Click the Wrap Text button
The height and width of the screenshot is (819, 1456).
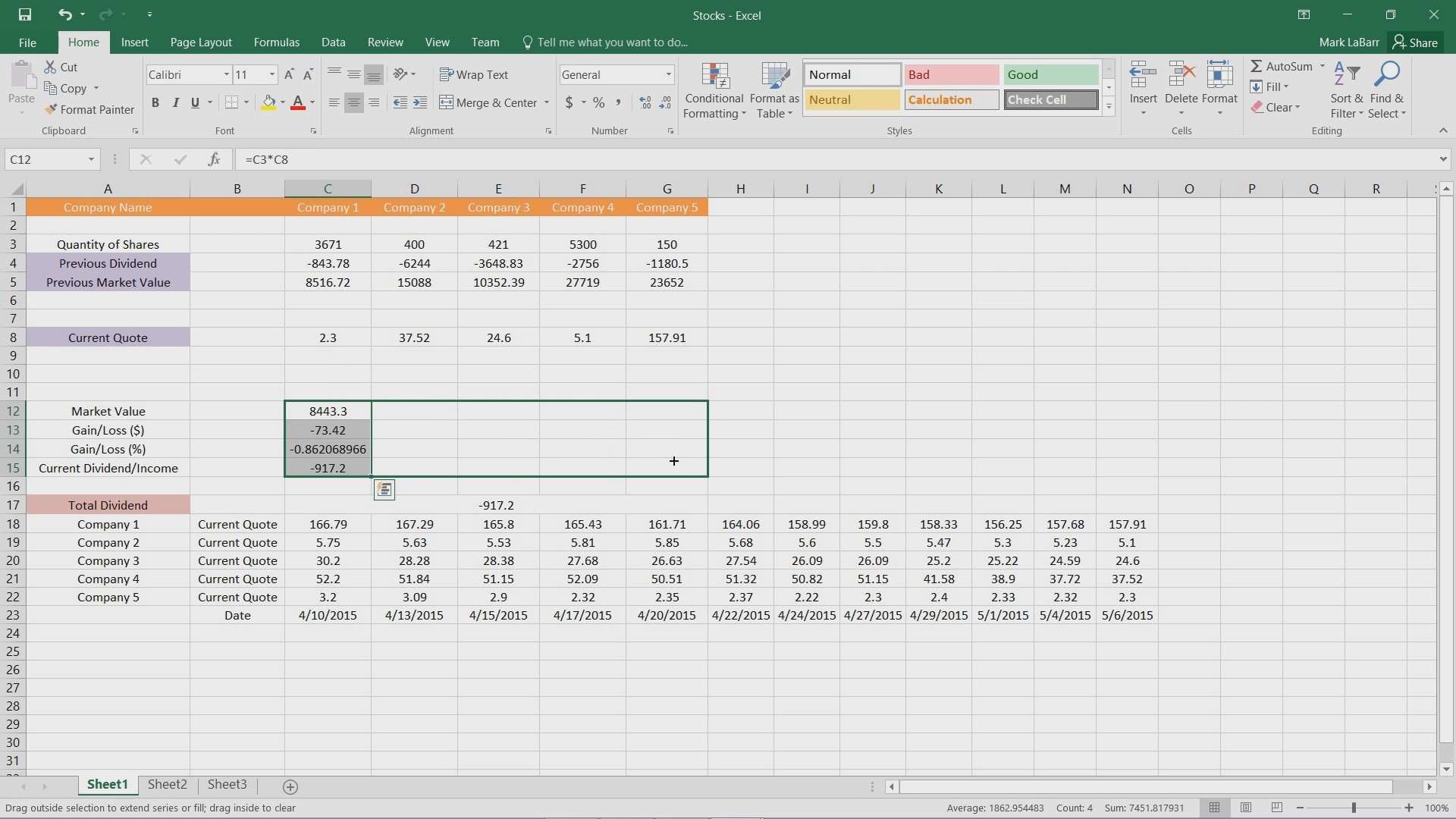point(475,75)
